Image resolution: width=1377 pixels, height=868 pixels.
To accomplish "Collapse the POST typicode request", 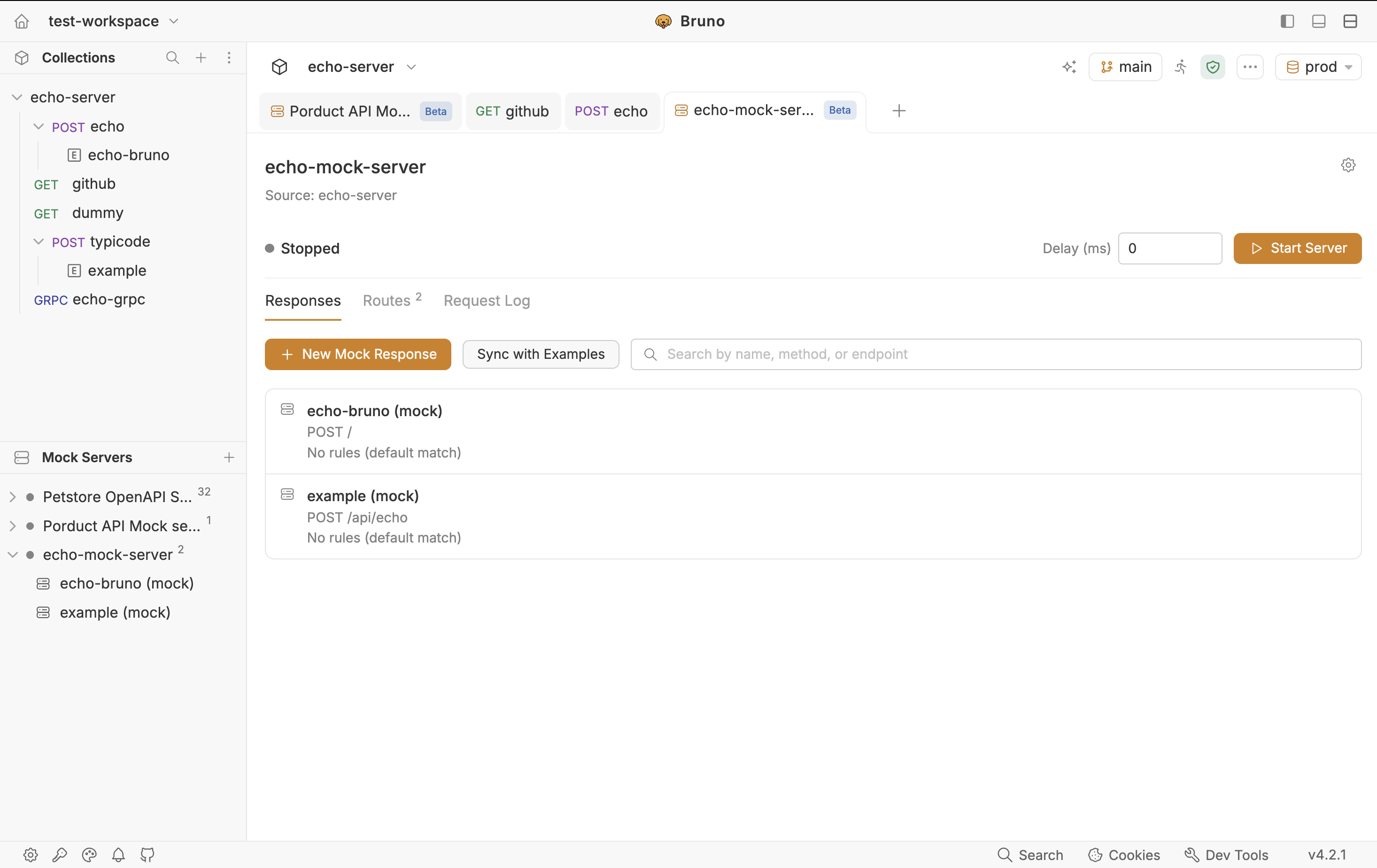I will point(39,241).
